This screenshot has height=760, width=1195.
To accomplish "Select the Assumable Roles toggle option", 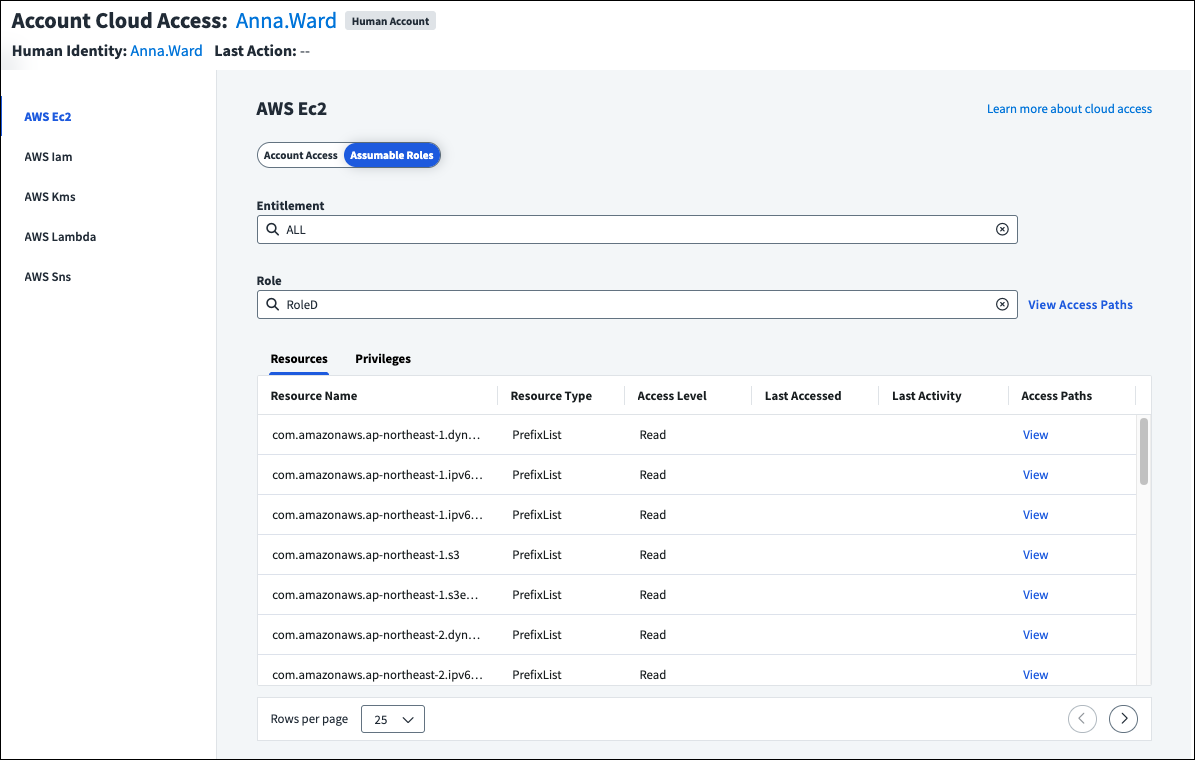I will coord(391,156).
